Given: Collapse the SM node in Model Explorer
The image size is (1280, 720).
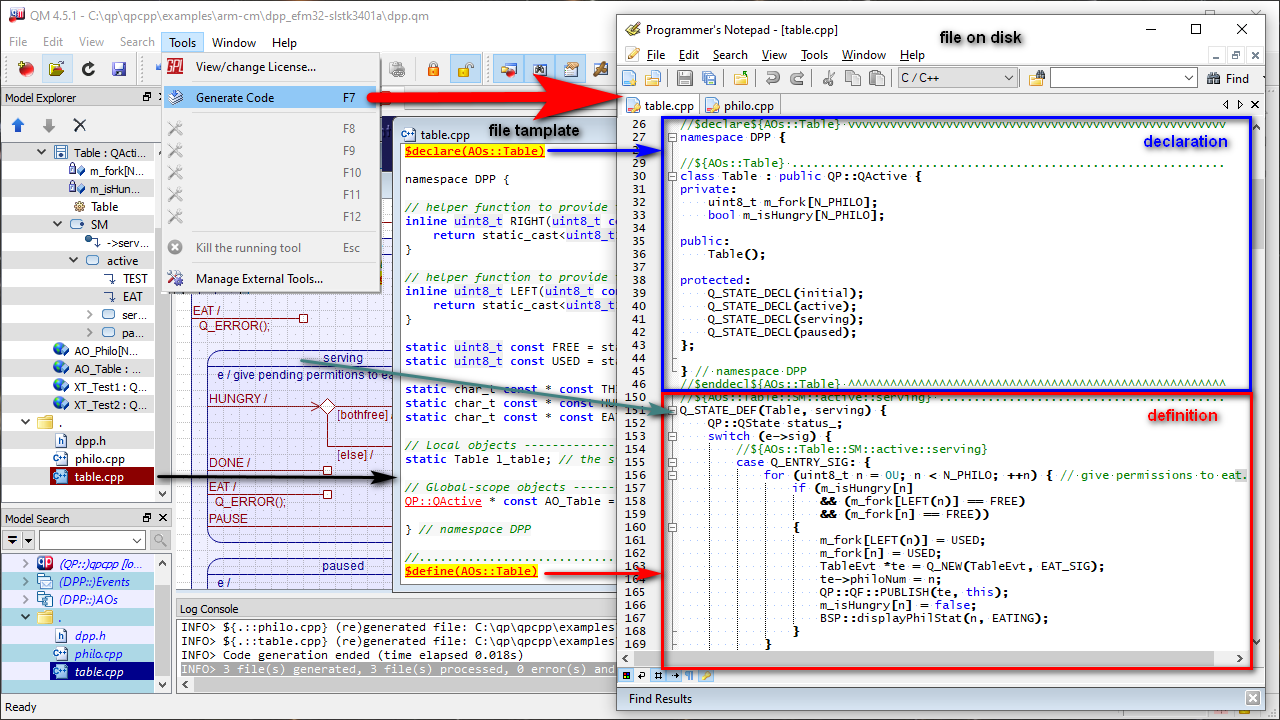Looking at the screenshot, I should pyautogui.click(x=58, y=225).
